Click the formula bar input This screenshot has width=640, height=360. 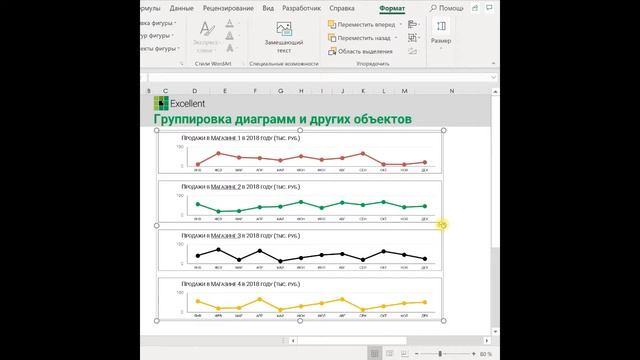(x=319, y=77)
